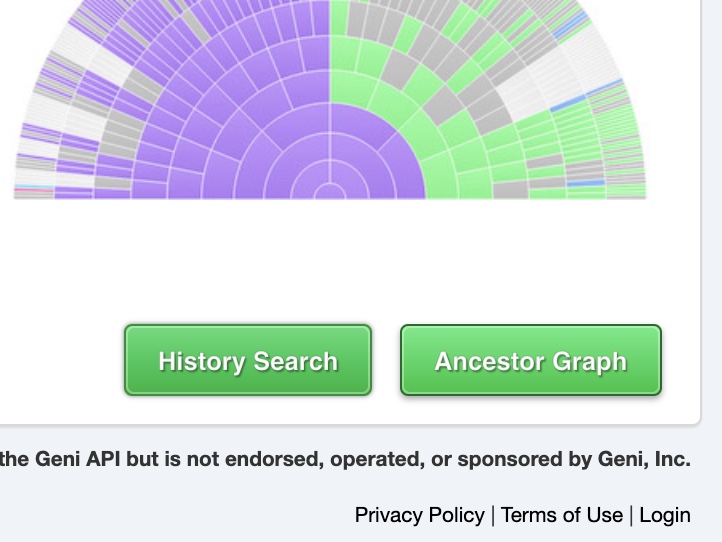The image size is (722, 542).
Task: Select the topmost purple segment beside the center line
Action: tap(320, 17)
